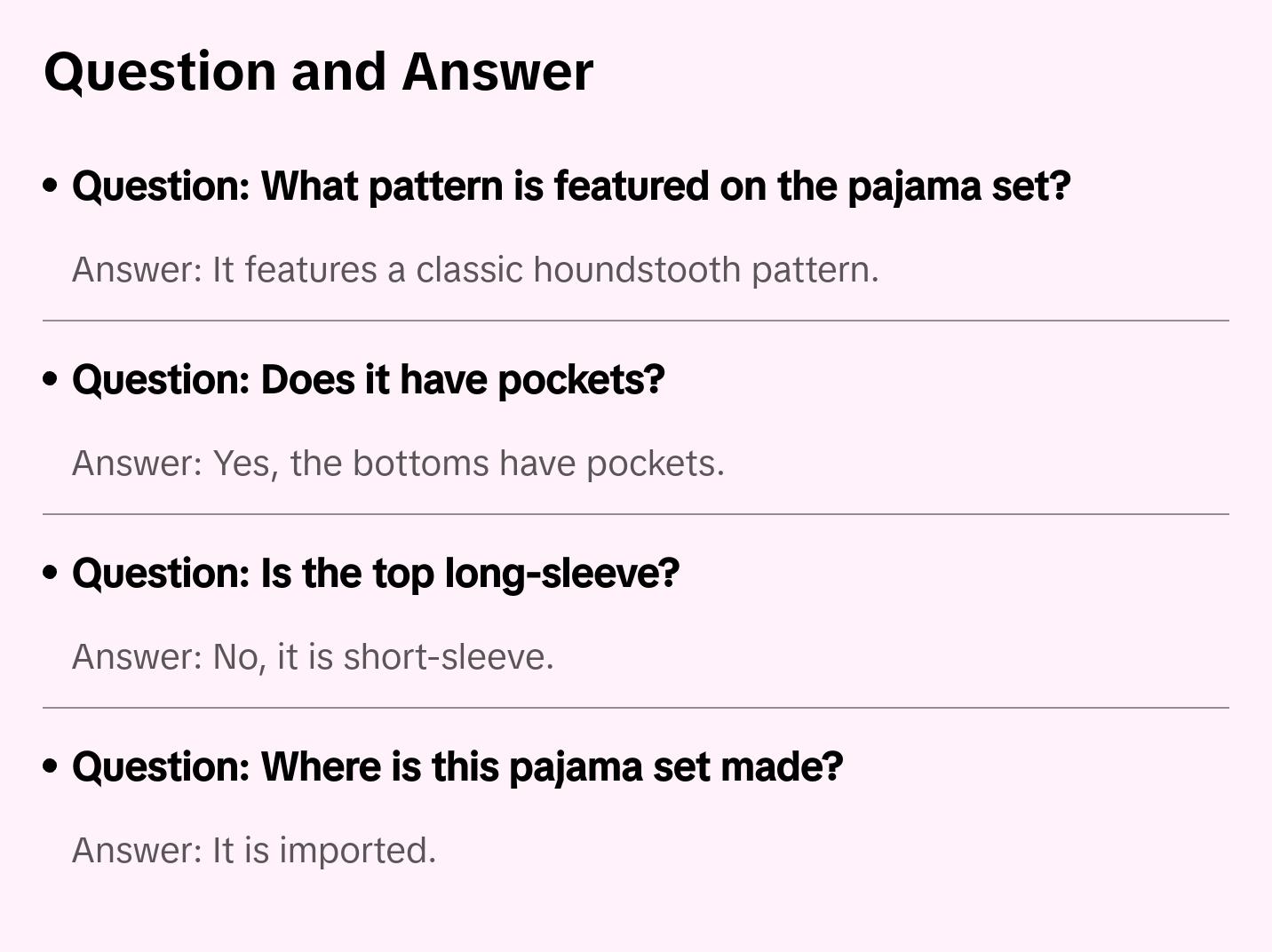This screenshot has width=1272, height=952.
Task: Click the divider line under the pockets answer
Action: click(x=636, y=514)
